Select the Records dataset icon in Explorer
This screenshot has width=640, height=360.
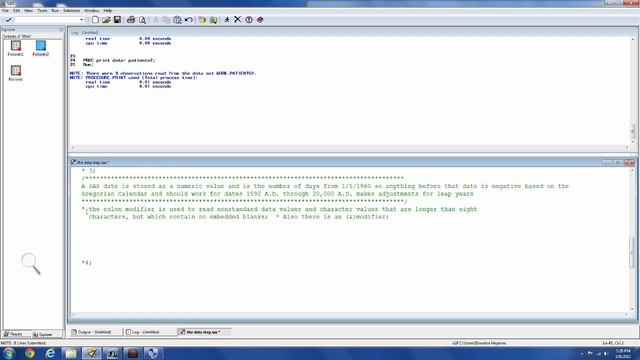[x=16, y=73]
